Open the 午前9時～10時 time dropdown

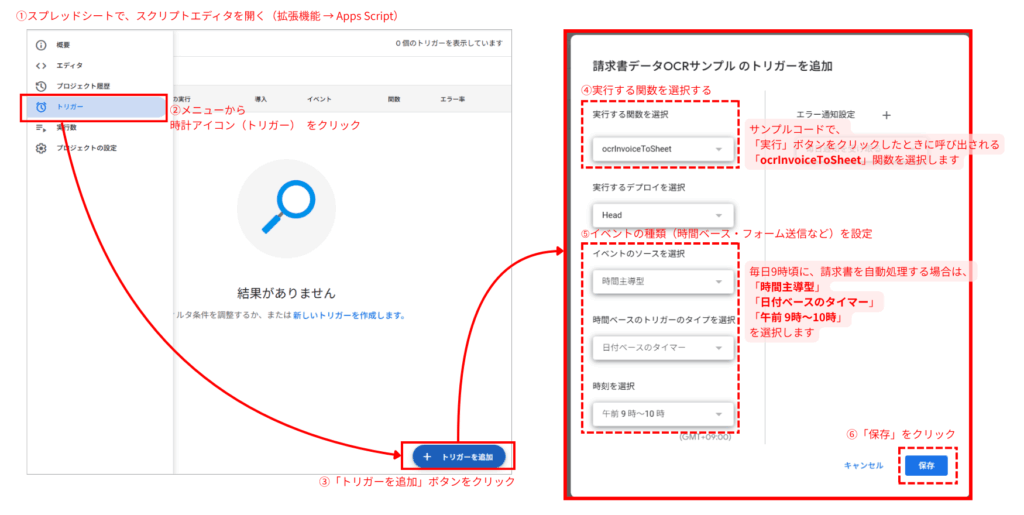[x=662, y=414]
